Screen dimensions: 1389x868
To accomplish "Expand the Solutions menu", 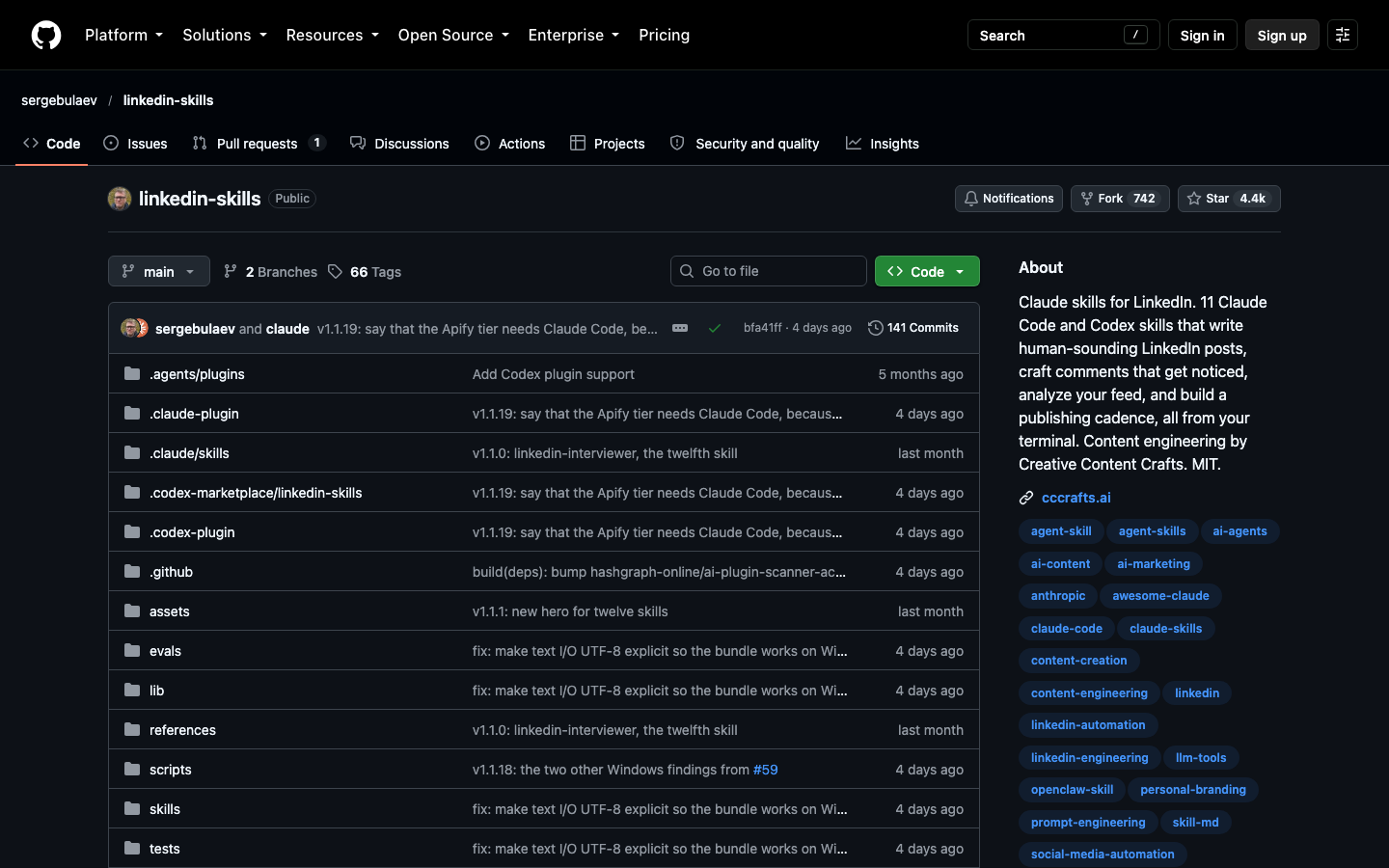I will [225, 35].
